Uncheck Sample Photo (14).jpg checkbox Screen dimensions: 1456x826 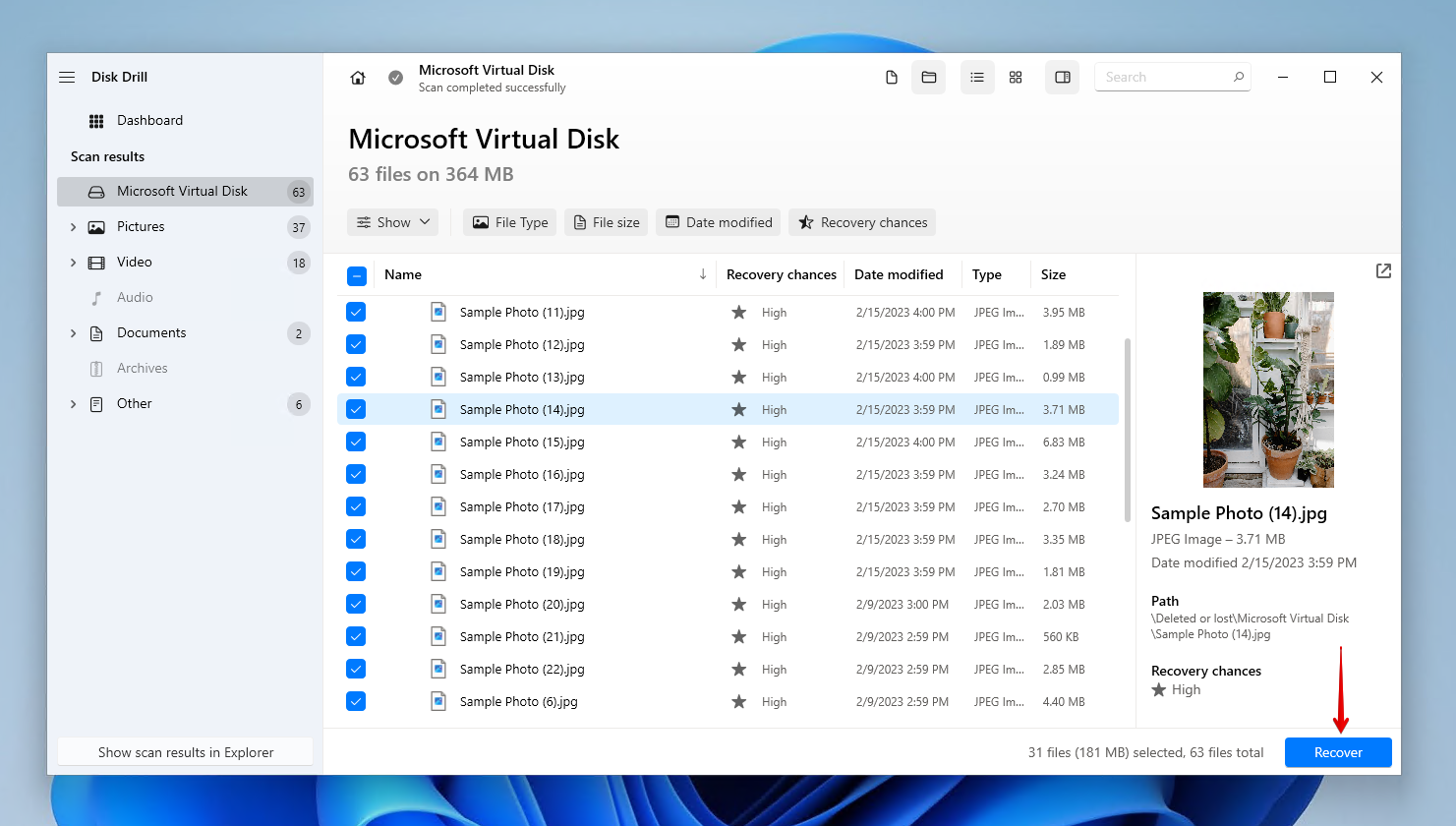356,409
